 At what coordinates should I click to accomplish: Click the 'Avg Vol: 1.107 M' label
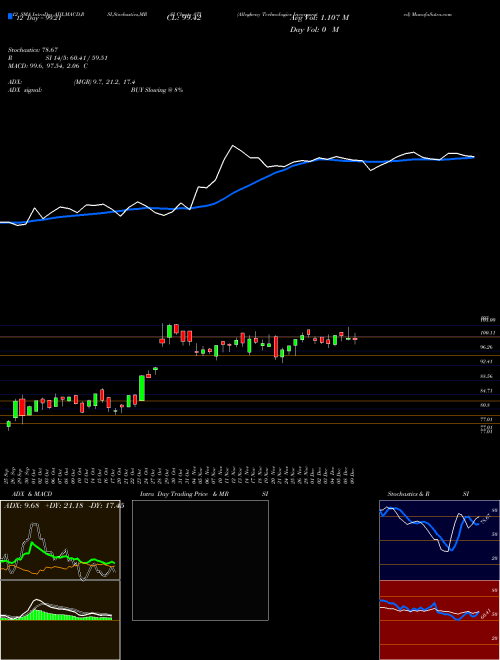pos(319,18)
